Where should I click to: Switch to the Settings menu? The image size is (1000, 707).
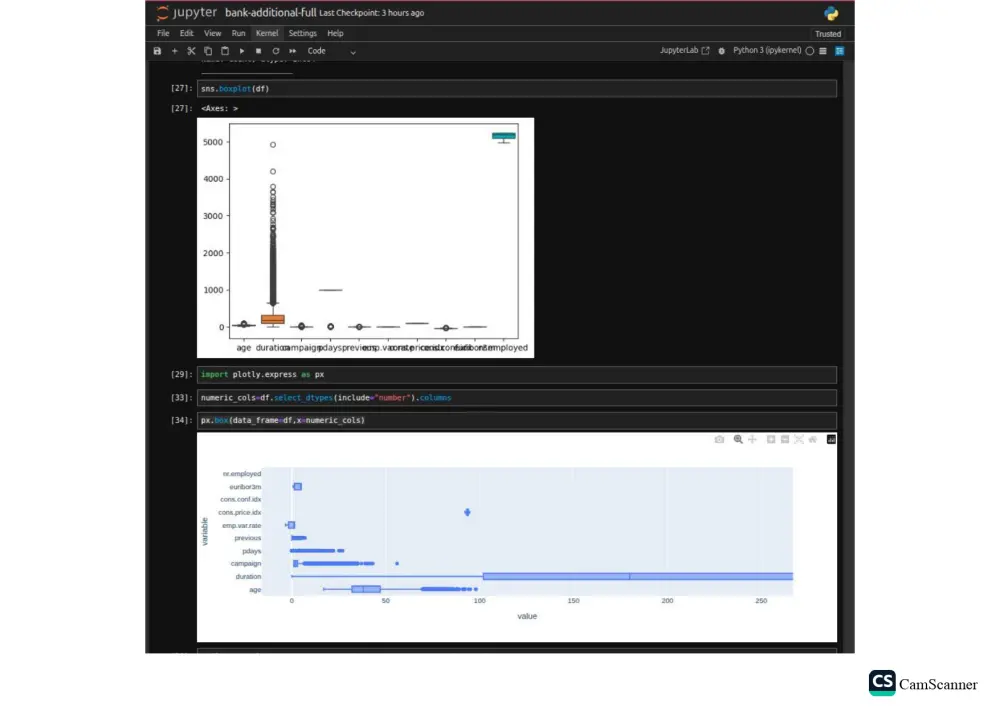coord(302,33)
